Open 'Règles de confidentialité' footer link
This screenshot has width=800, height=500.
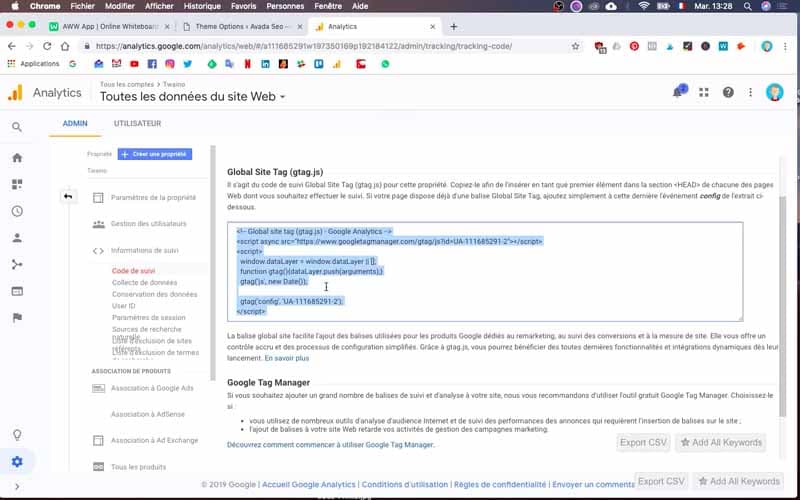[x=500, y=485]
